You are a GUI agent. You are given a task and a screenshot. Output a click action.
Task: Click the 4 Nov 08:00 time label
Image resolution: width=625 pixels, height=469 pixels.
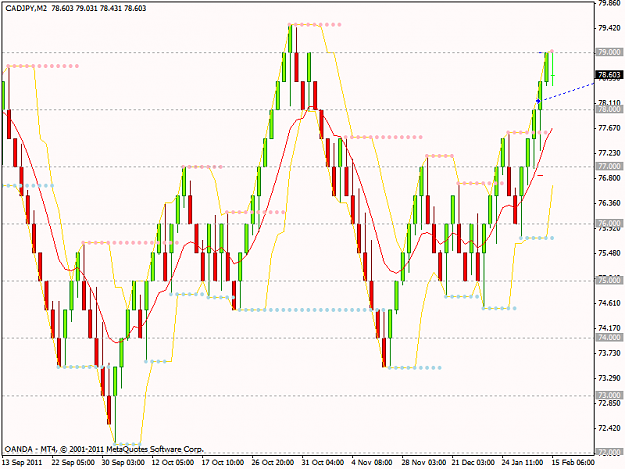(x=371, y=462)
